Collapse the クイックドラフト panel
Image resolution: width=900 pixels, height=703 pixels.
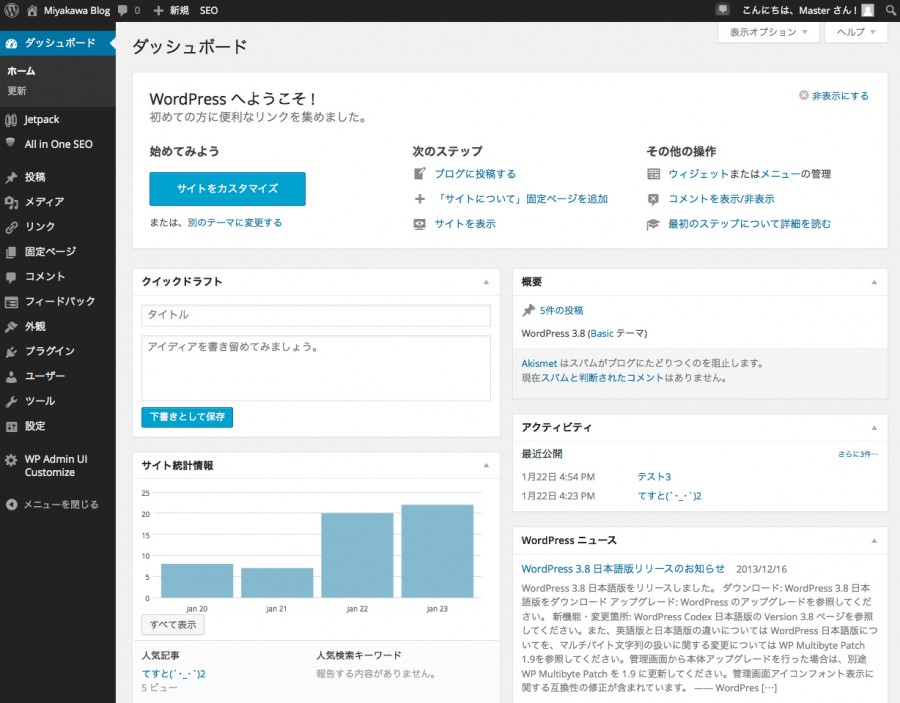point(486,282)
